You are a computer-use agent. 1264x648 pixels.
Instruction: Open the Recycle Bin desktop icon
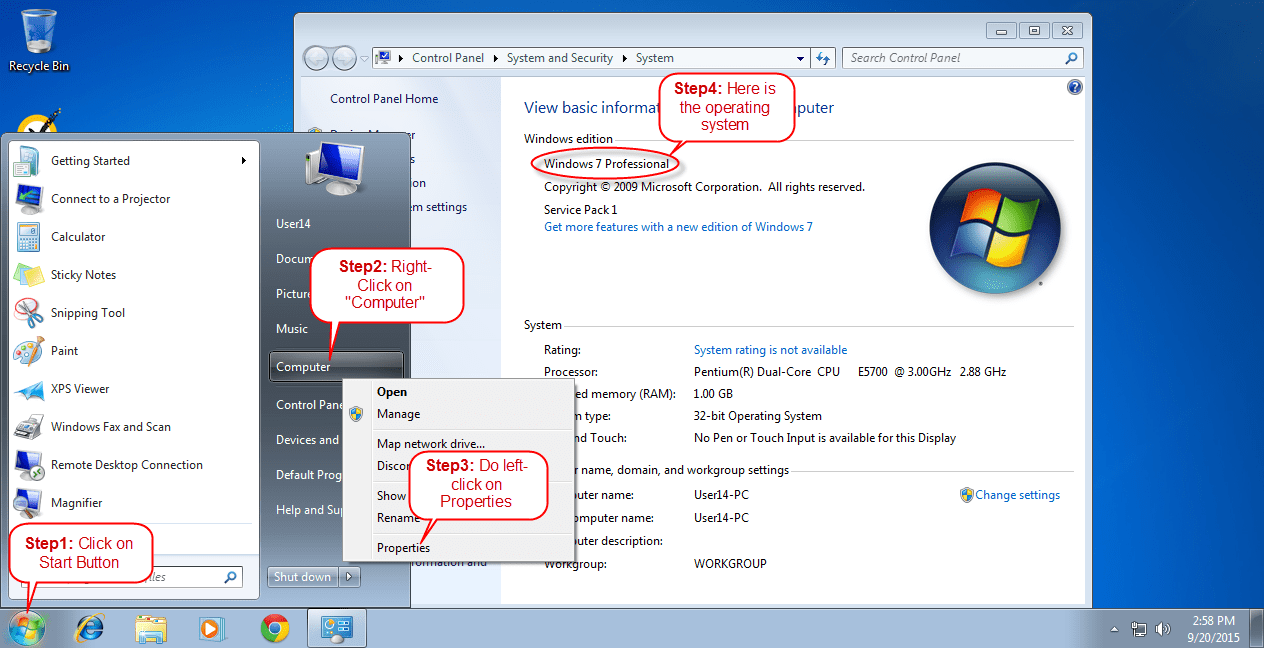[39, 40]
